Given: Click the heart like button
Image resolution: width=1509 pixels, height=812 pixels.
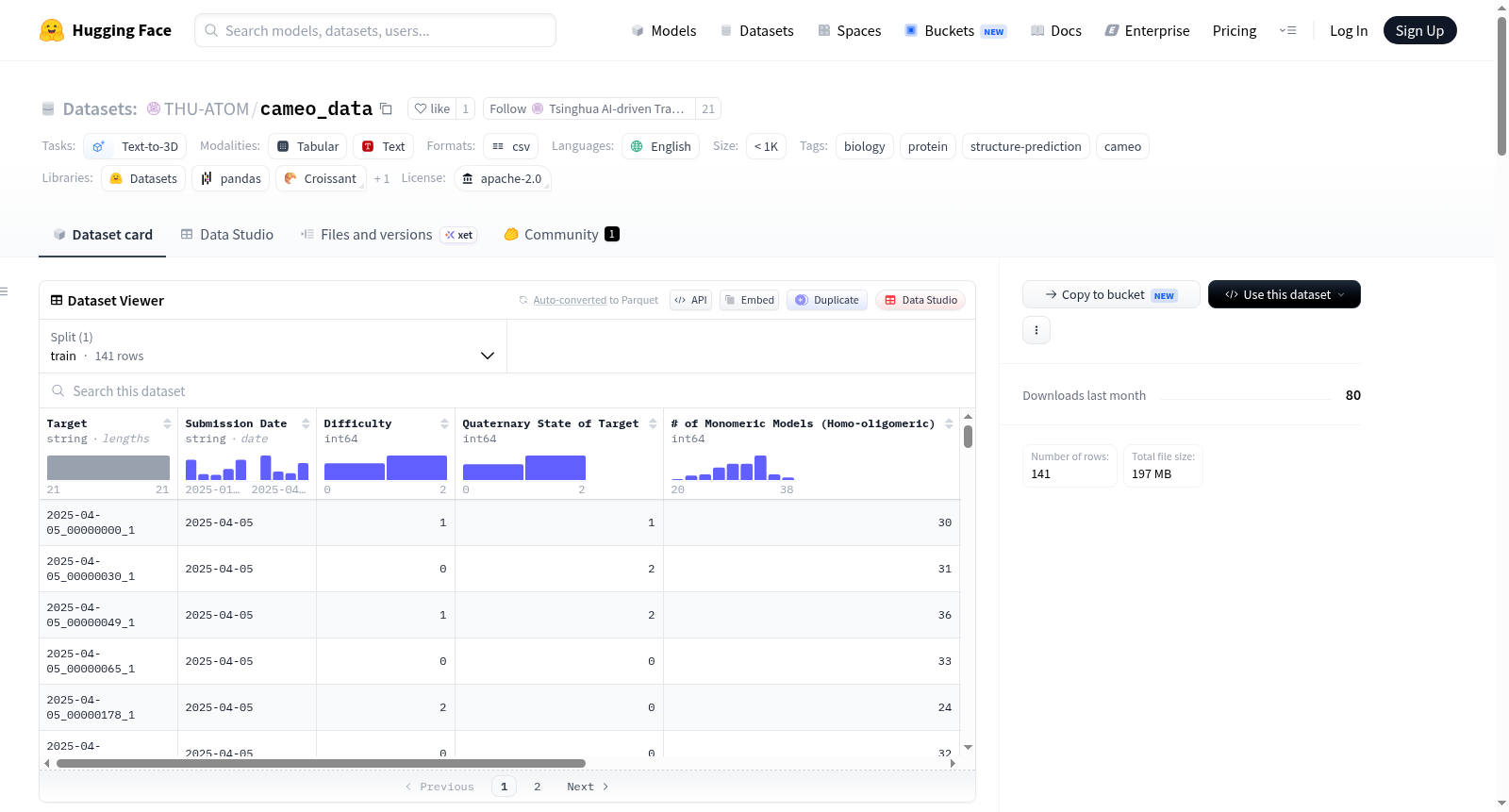Looking at the screenshot, I should (x=432, y=108).
